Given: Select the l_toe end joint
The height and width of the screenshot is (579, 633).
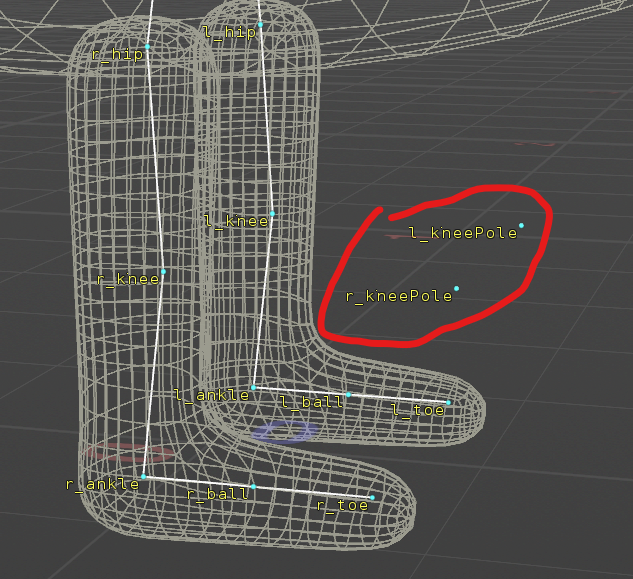Looking at the screenshot, I should [448, 403].
